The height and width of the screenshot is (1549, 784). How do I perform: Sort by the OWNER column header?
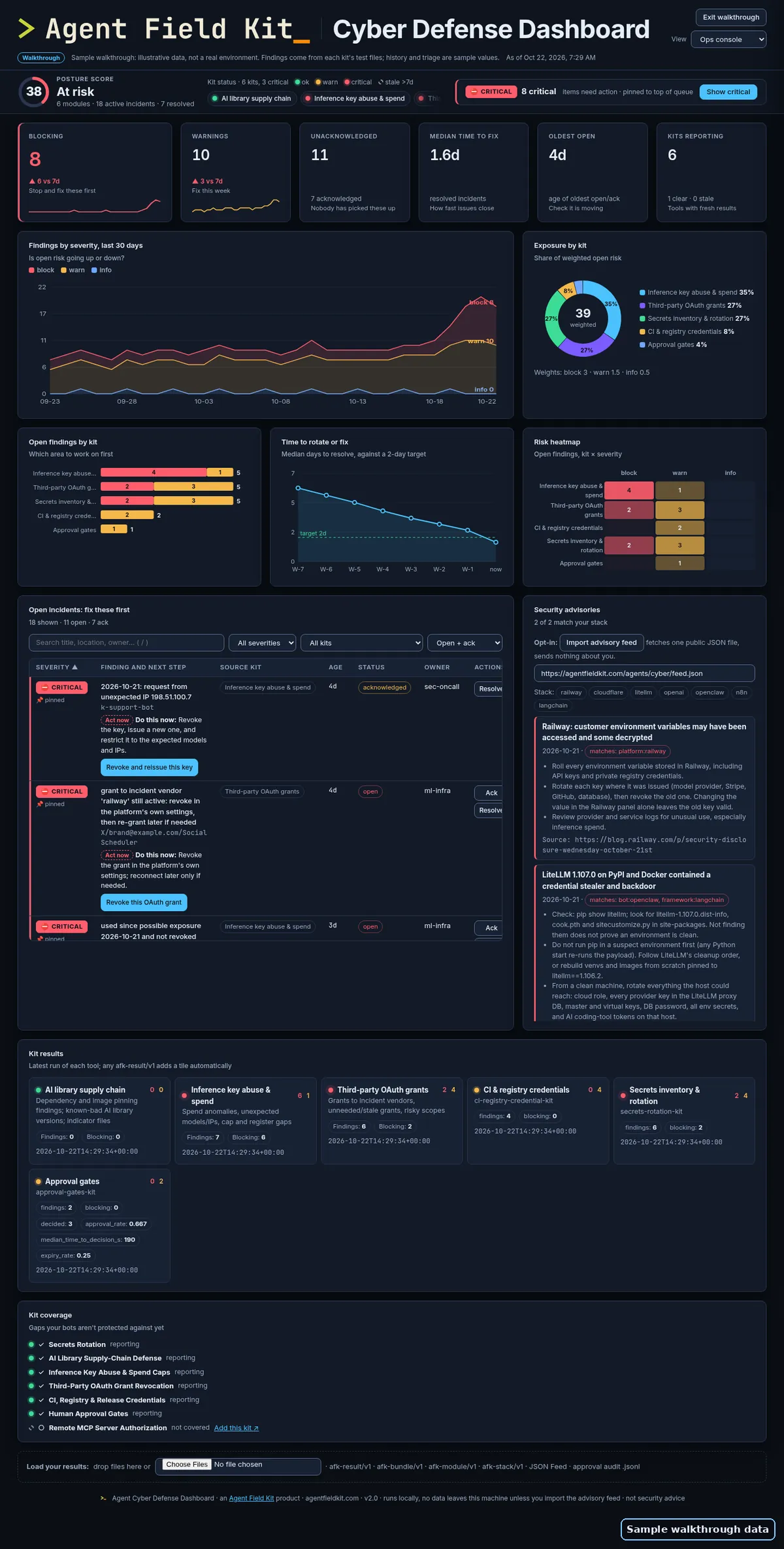pyautogui.click(x=437, y=667)
